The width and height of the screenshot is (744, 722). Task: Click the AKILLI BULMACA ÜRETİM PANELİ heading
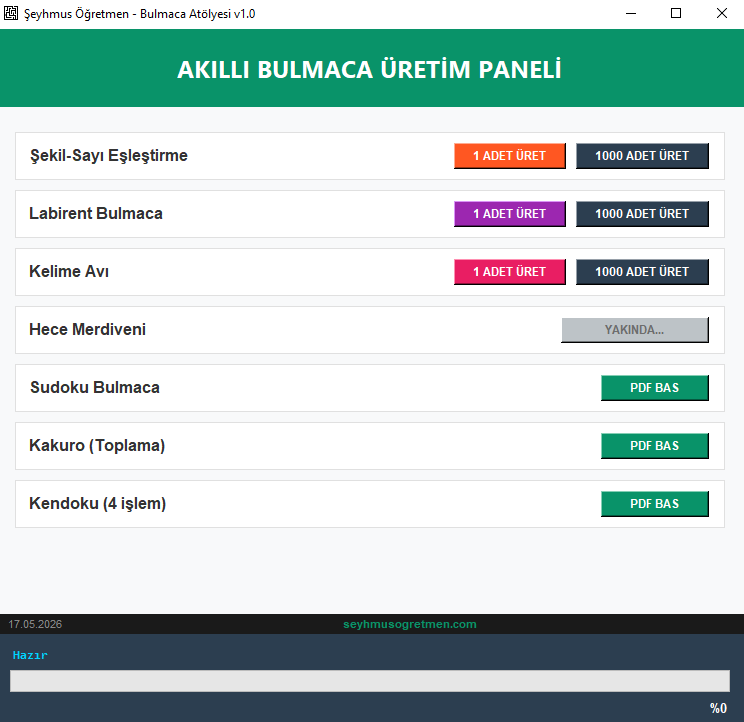369,69
